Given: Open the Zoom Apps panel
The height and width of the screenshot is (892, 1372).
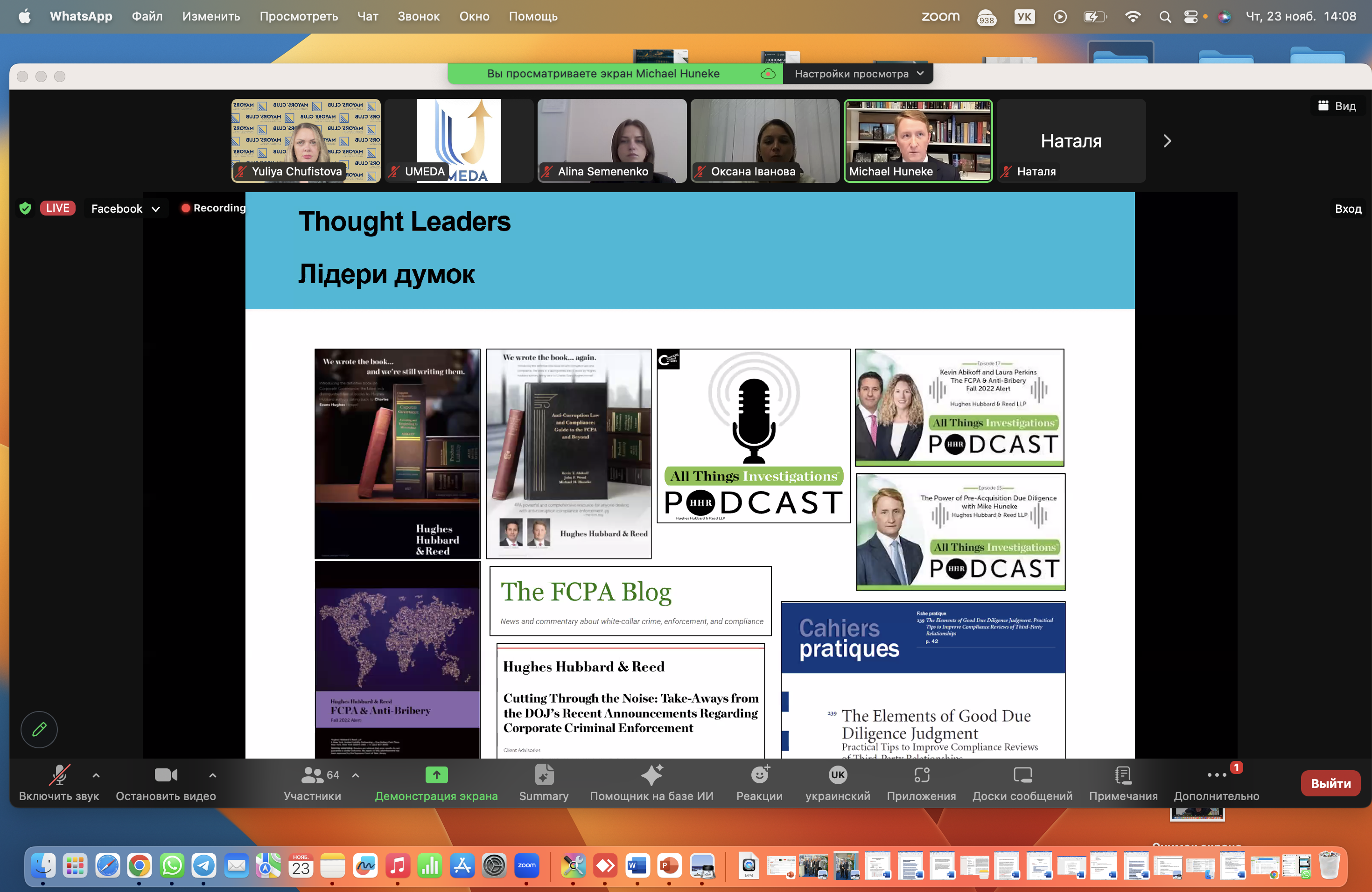Looking at the screenshot, I should point(921,783).
